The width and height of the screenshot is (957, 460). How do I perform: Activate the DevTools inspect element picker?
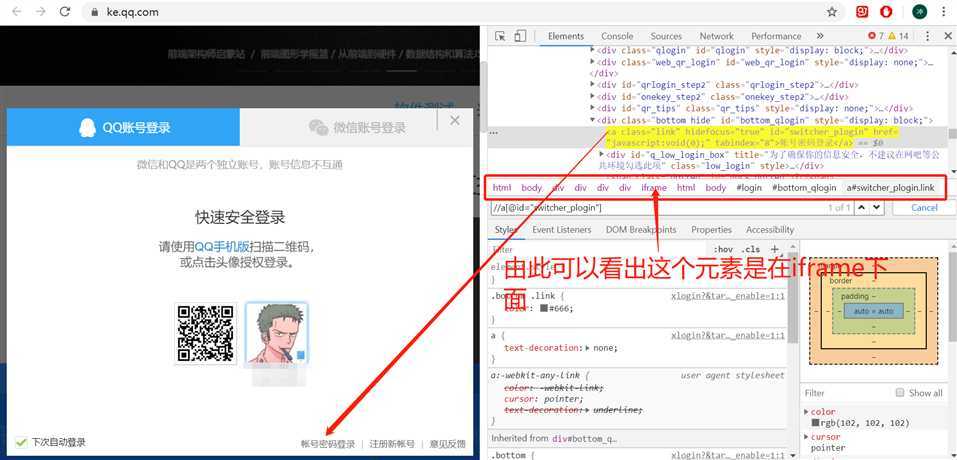click(x=500, y=36)
